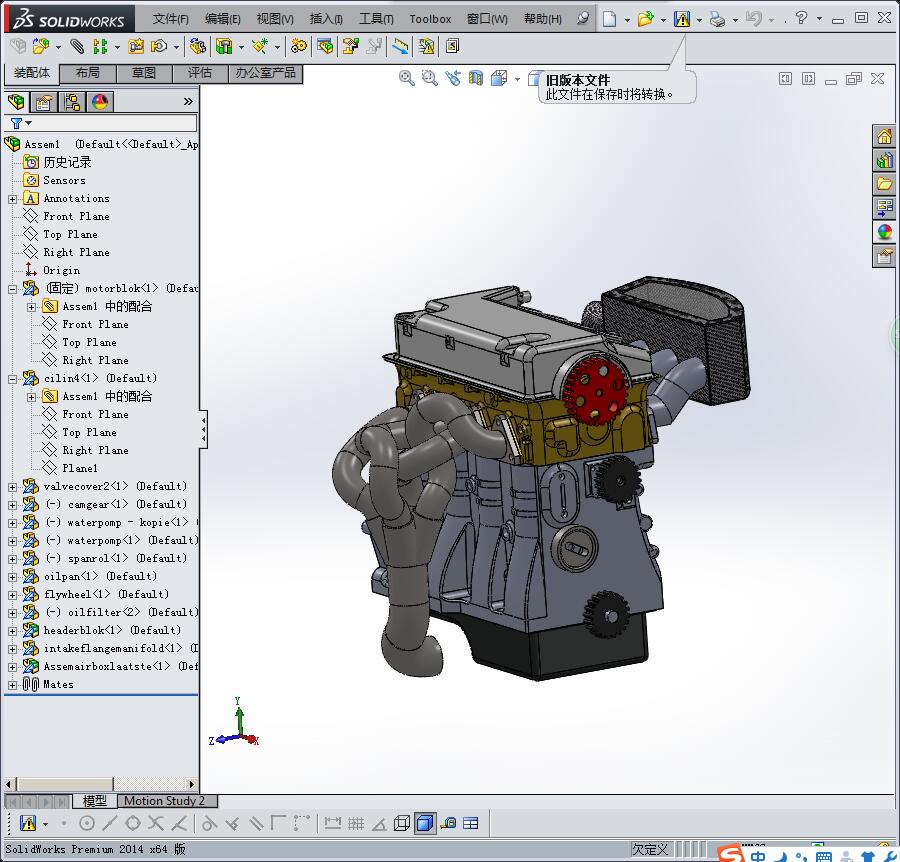
Task: Click the Zoom to Area icon
Action: click(429, 78)
